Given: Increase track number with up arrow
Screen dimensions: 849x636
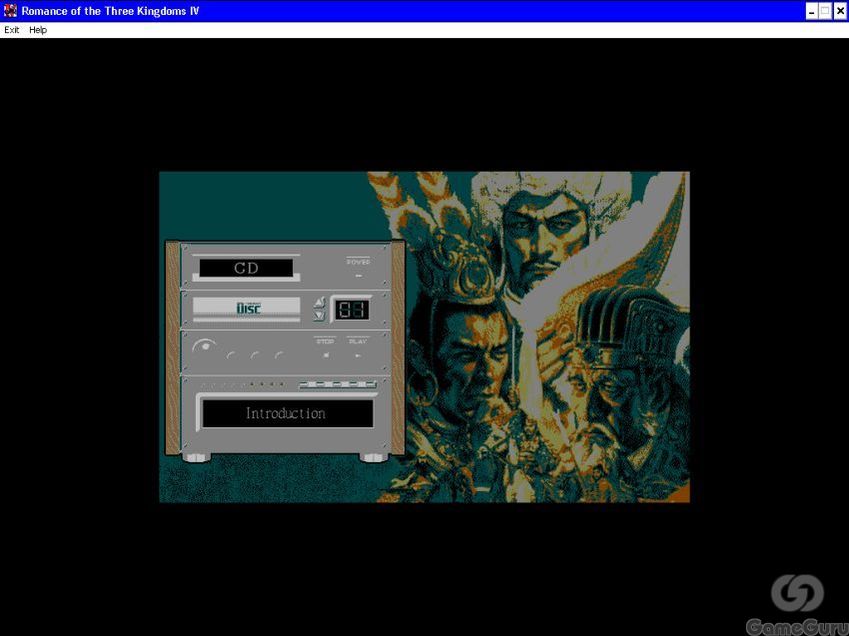Looking at the screenshot, I should point(319,303).
